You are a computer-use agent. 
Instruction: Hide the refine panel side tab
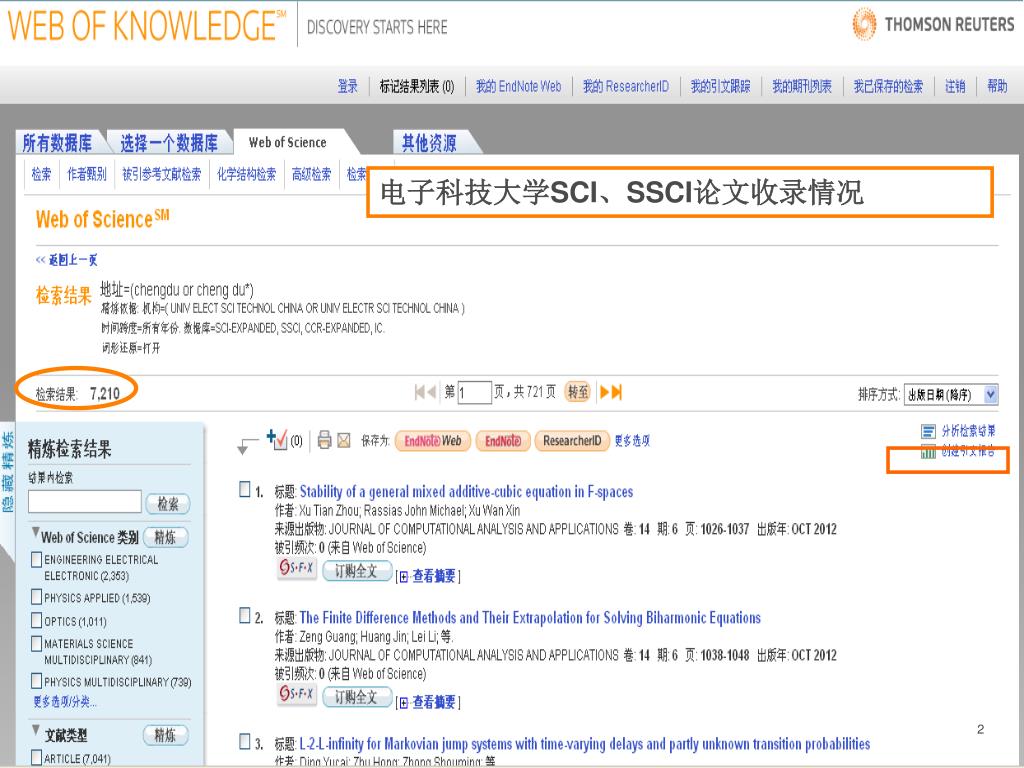coord(7,472)
